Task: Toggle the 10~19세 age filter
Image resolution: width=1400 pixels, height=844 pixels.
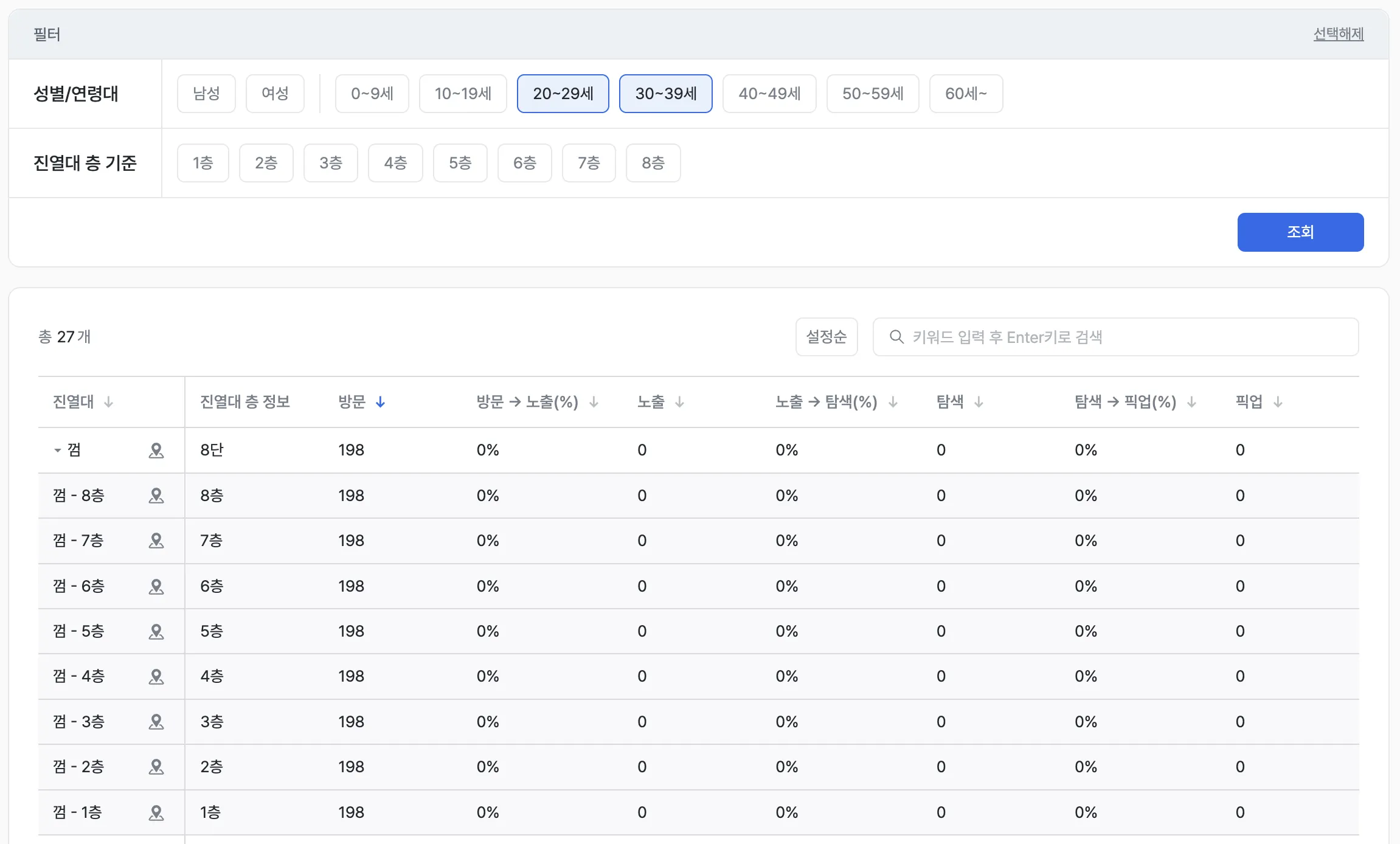Action: [463, 94]
